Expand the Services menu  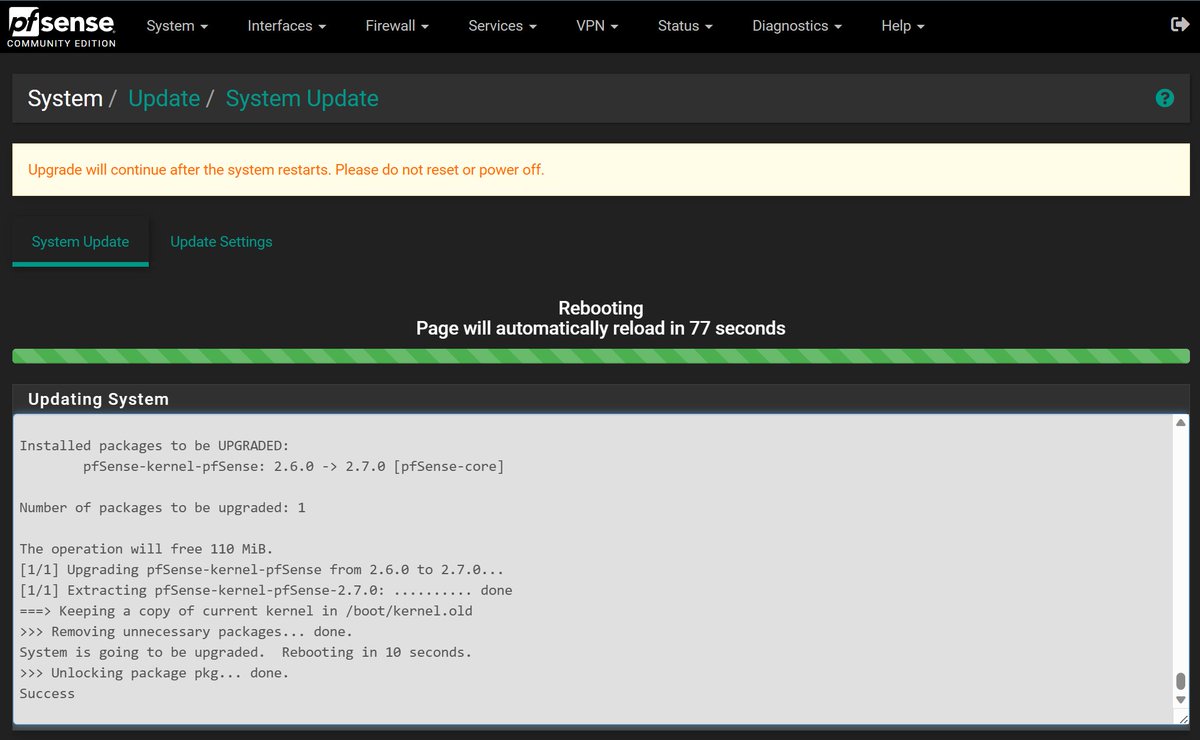(502, 26)
